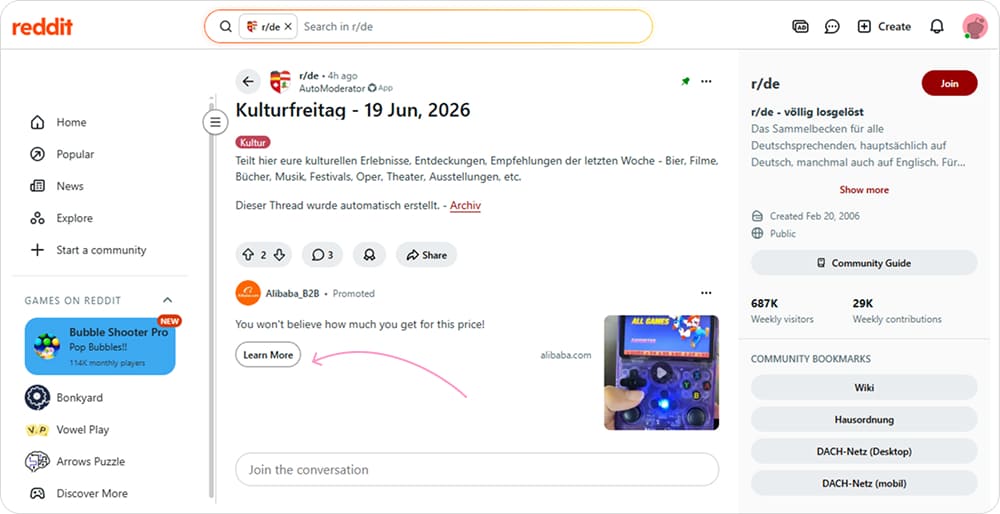Open the r/de community avatar
The image size is (1000, 514).
pos(280,82)
